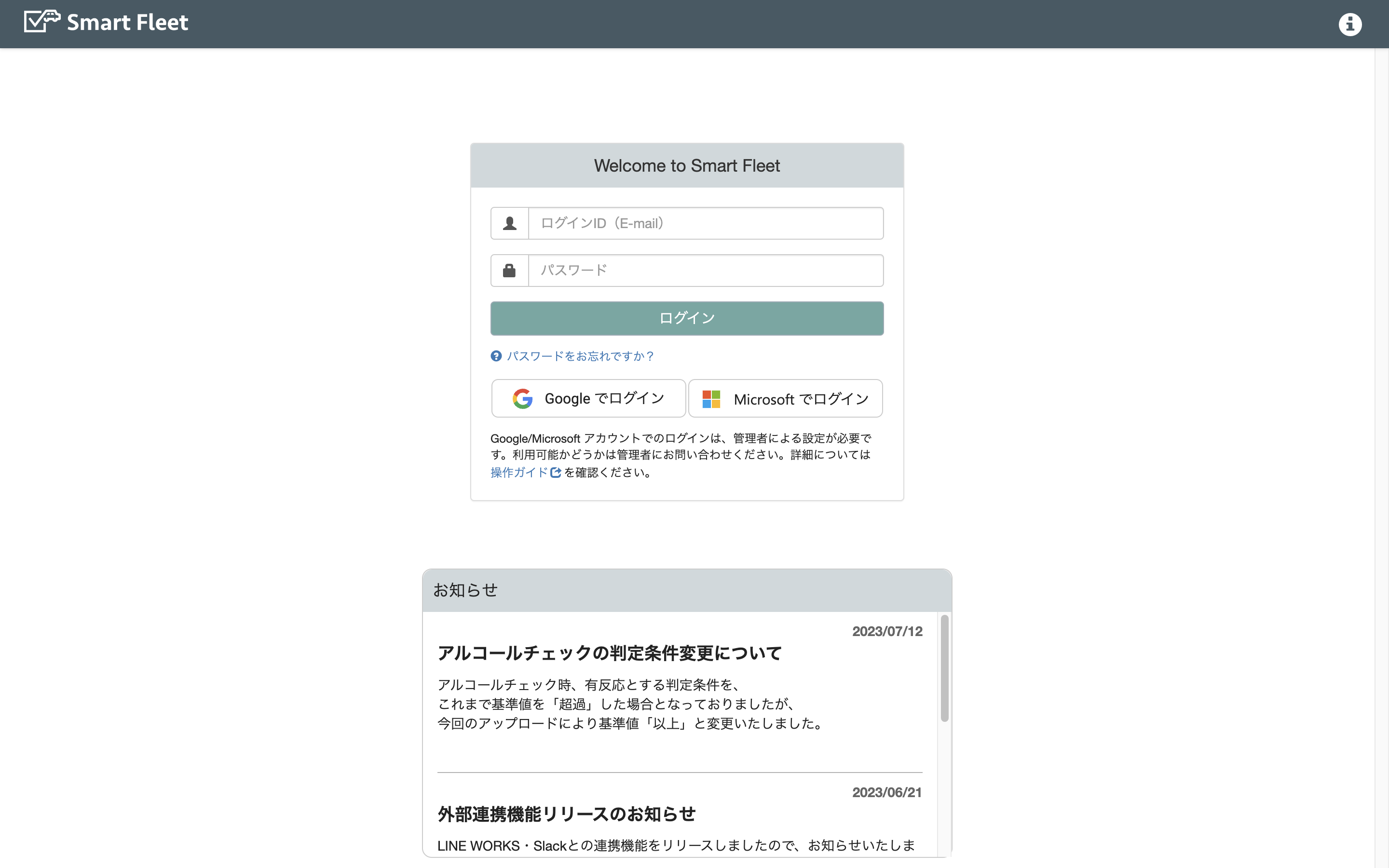Click the padlock icon beside password field

509,271
